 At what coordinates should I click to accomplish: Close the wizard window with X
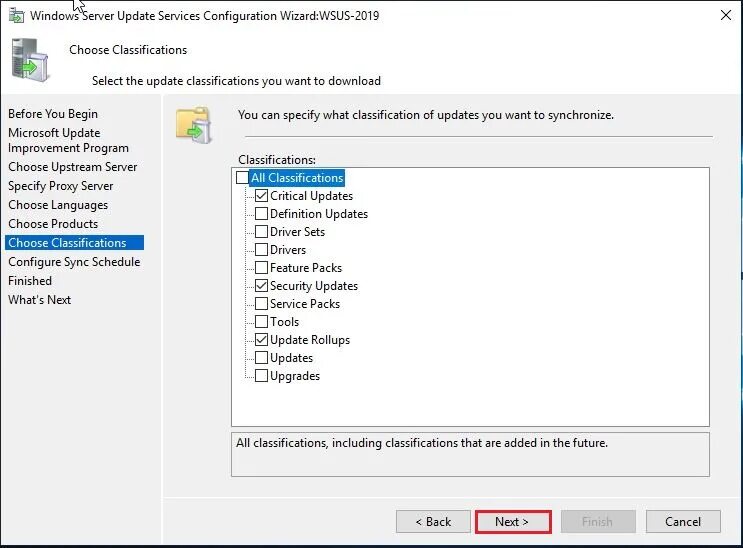(725, 15)
